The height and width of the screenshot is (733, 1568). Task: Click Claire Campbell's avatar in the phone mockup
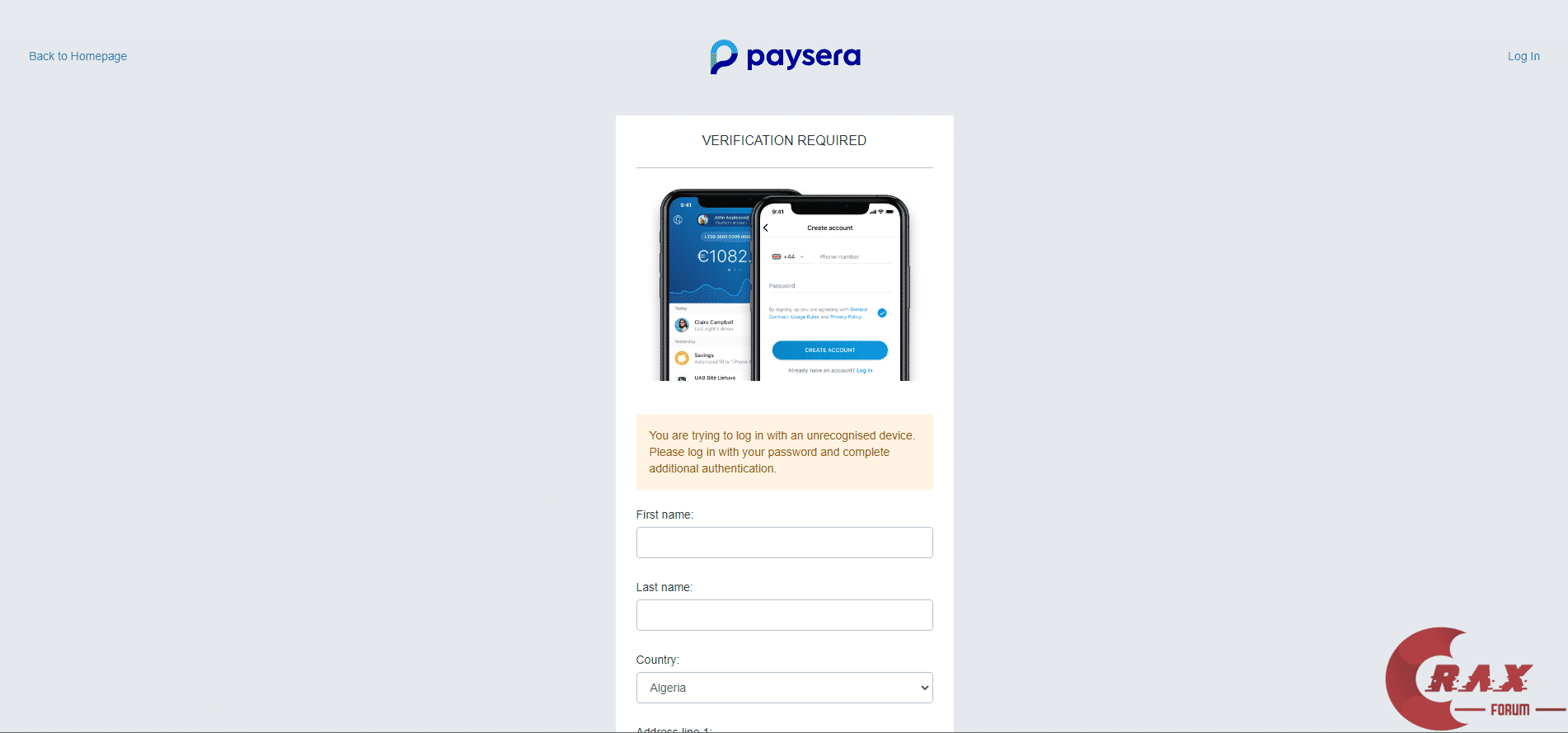click(x=682, y=325)
